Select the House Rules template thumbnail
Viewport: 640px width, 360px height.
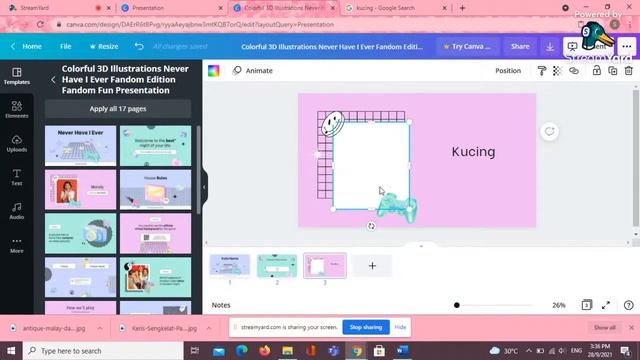tap(156, 190)
